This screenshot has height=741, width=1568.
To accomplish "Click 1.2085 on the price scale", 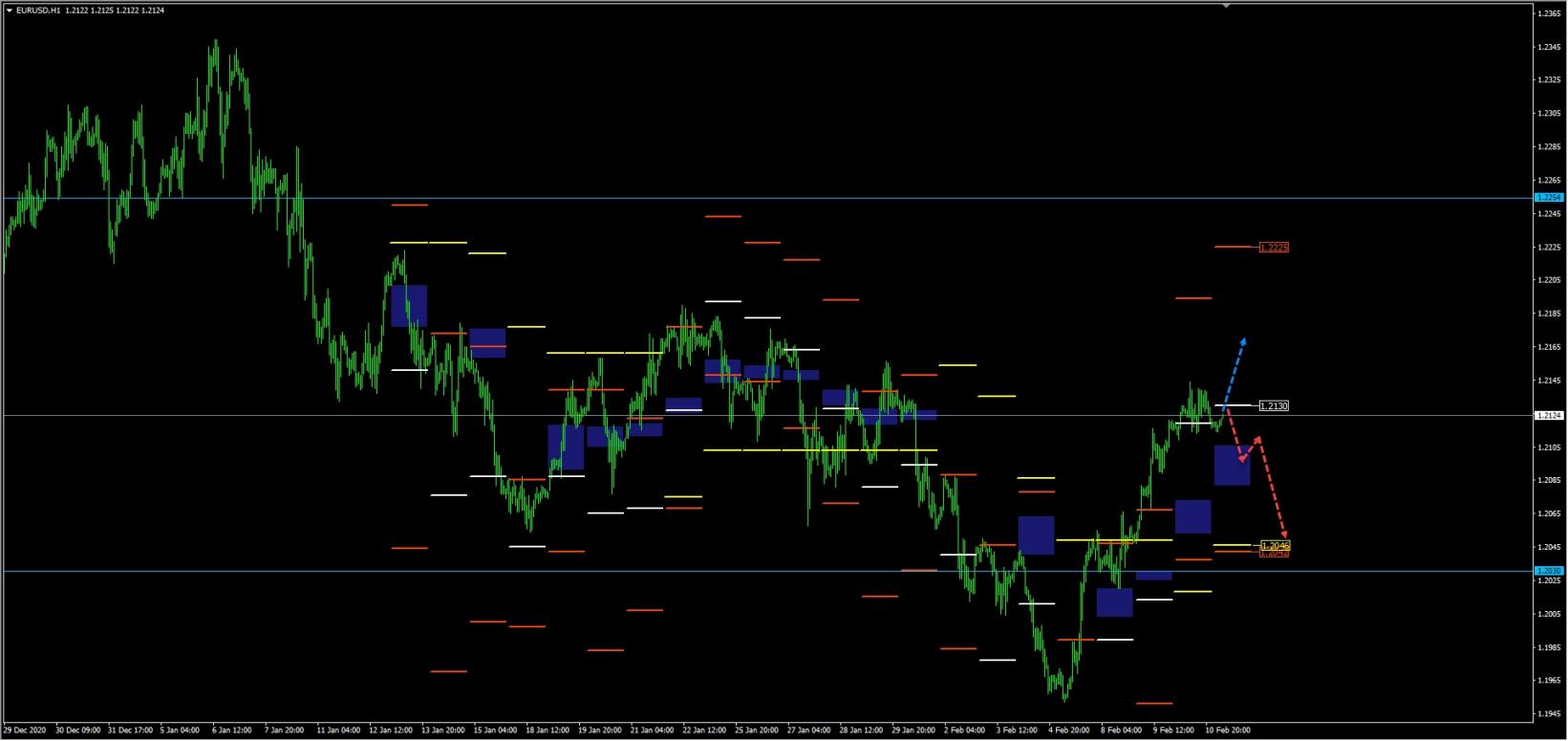I will [1549, 481].
